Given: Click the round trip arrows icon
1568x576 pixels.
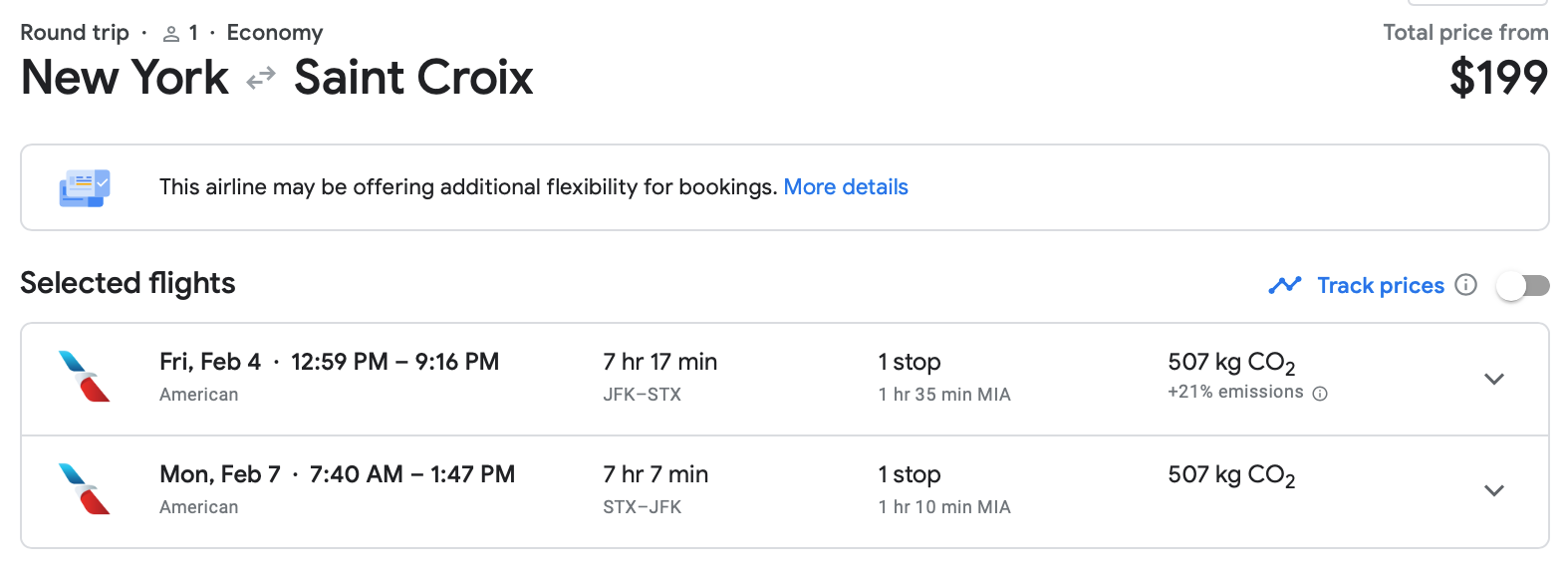Looking at the screenshot, I should tap(261, 78).
